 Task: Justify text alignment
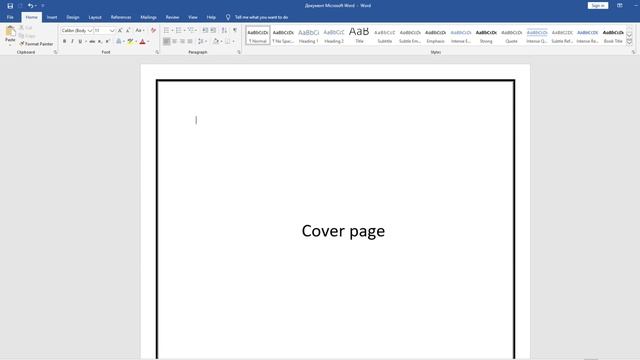point(190,41)
